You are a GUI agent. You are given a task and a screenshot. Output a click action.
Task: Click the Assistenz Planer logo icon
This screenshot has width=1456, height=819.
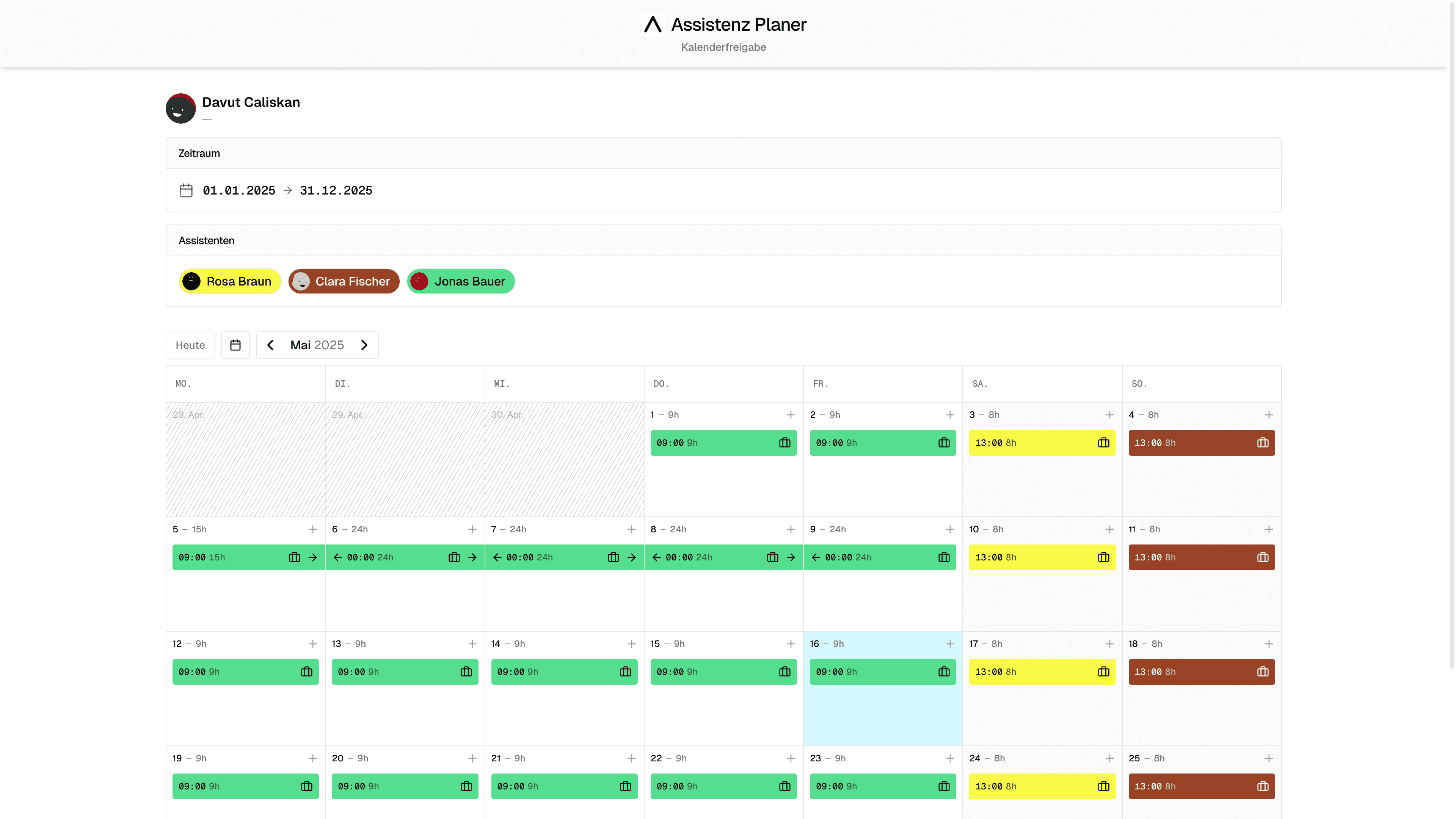[652, 24]
